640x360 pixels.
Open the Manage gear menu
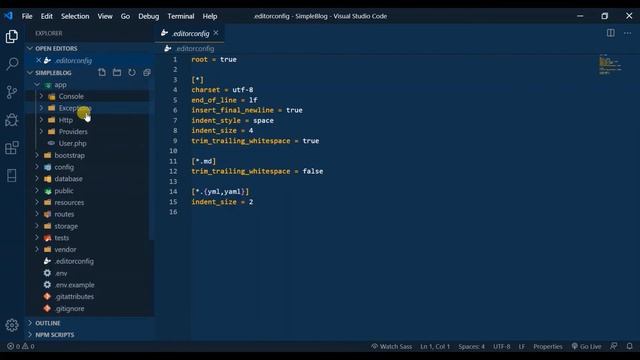click(12, 325)
